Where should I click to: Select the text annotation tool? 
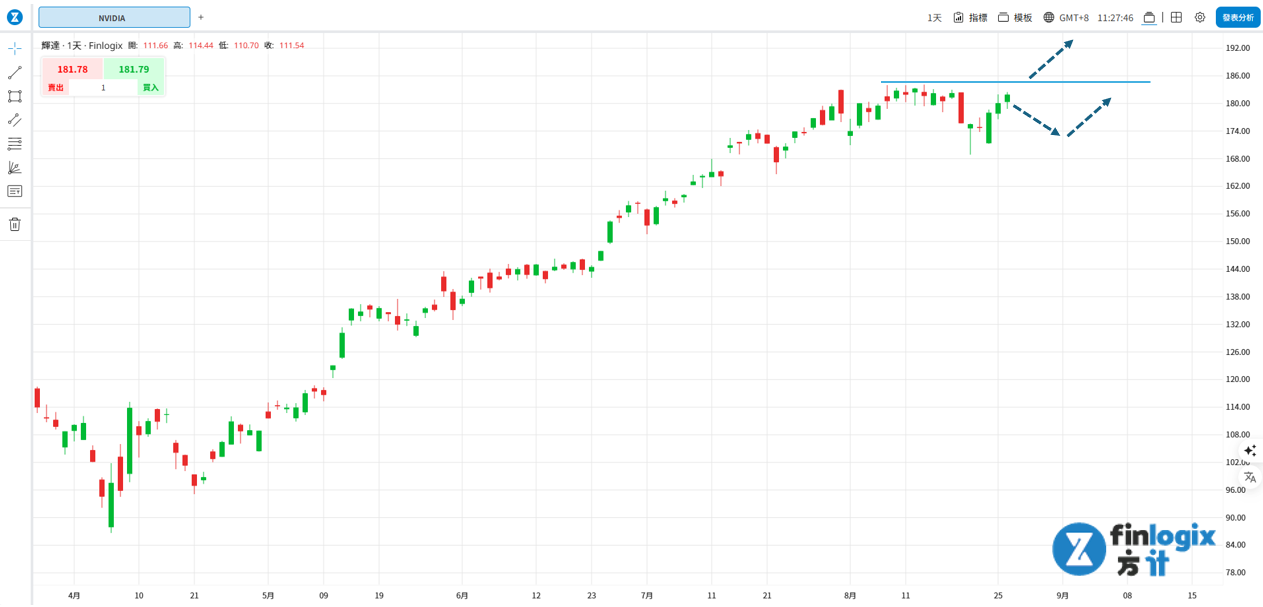click(x=15, y=191)
